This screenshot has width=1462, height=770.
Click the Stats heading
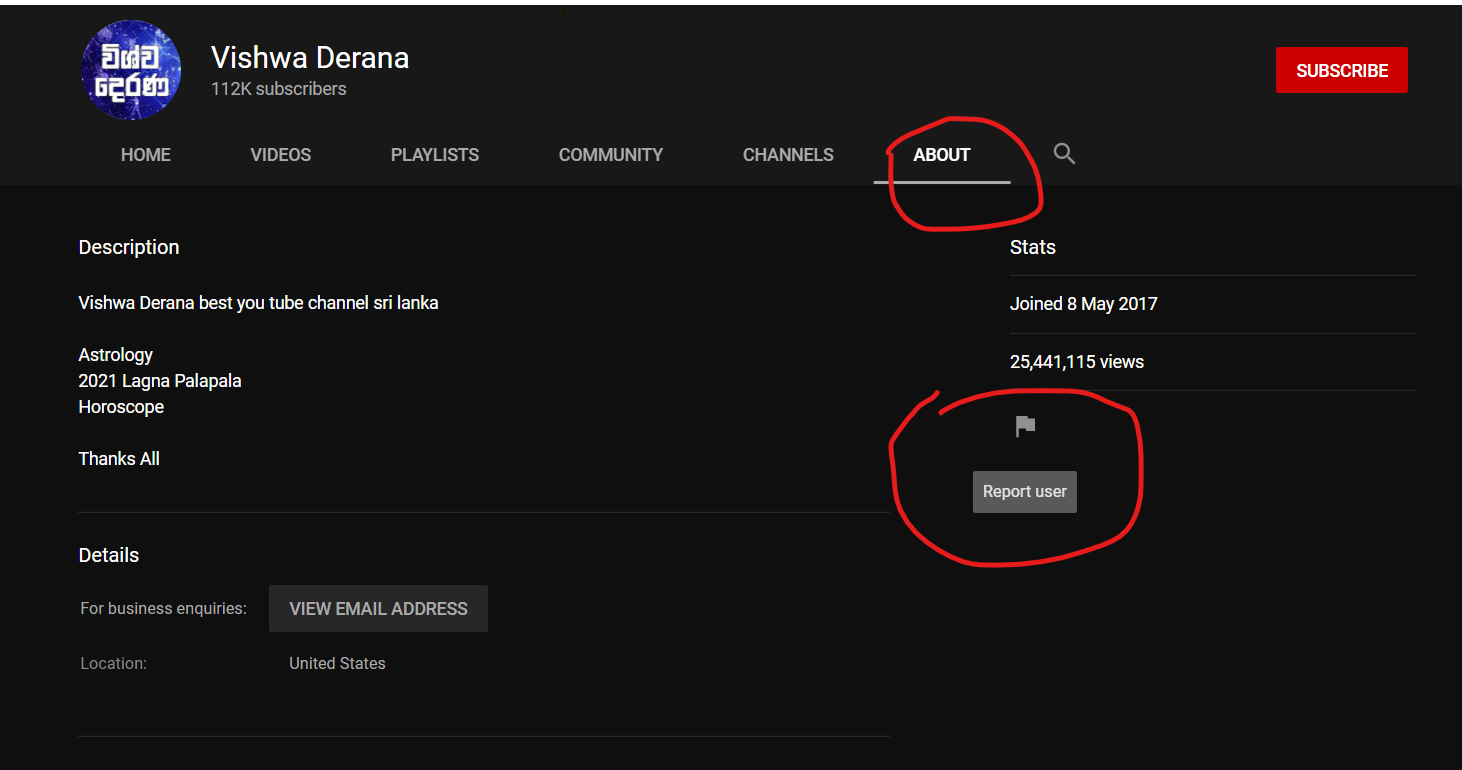coord(1033,247)
